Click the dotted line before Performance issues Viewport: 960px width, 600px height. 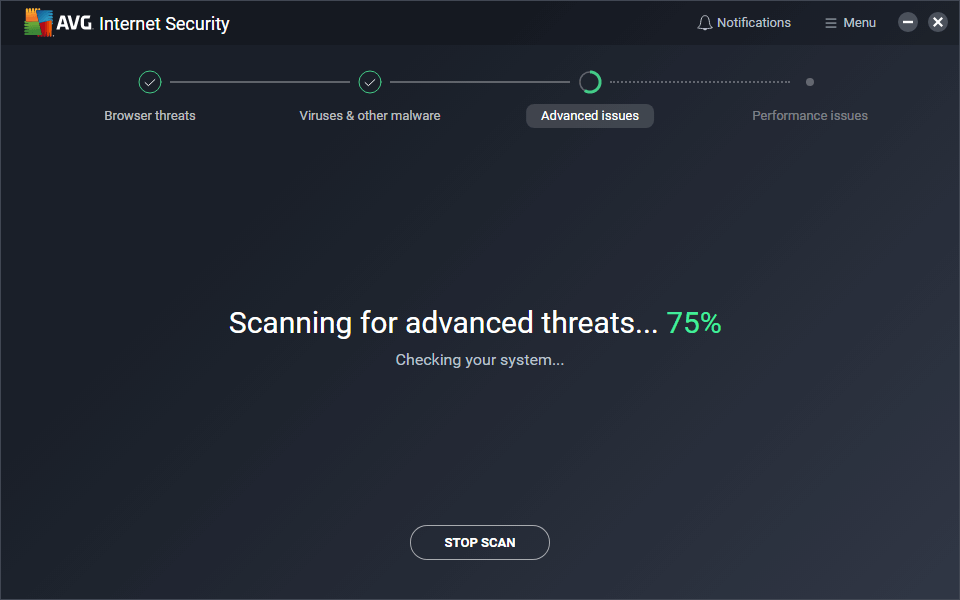point(700,82)
